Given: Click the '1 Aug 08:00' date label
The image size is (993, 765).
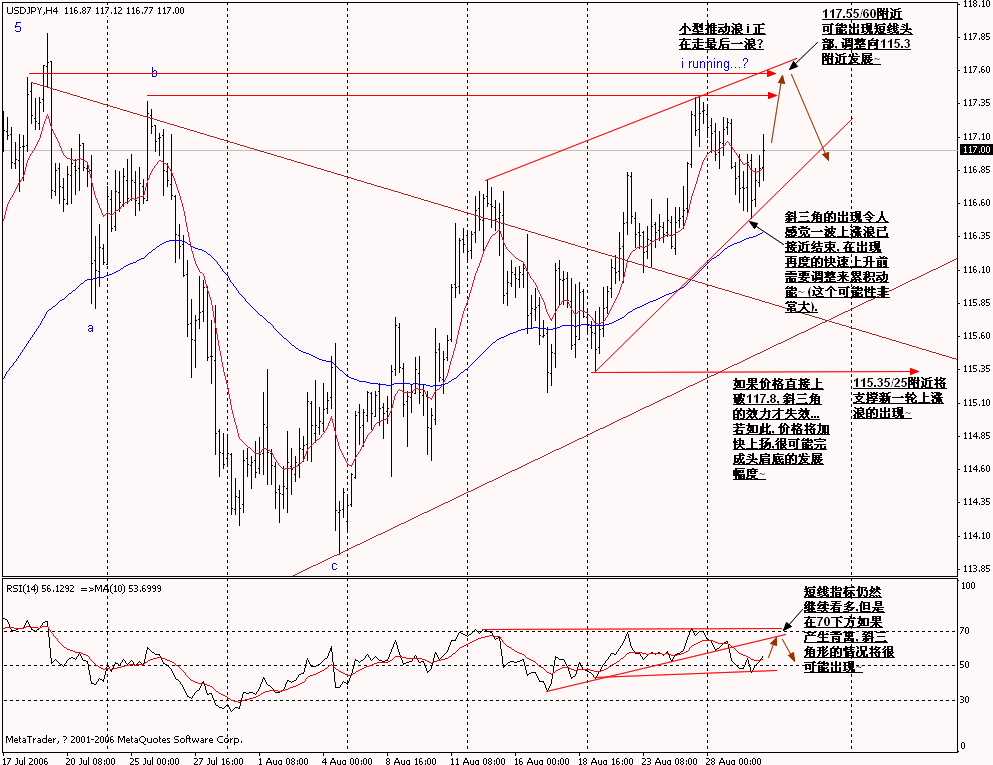Looking at the screenshot, I should pos(283,761).
